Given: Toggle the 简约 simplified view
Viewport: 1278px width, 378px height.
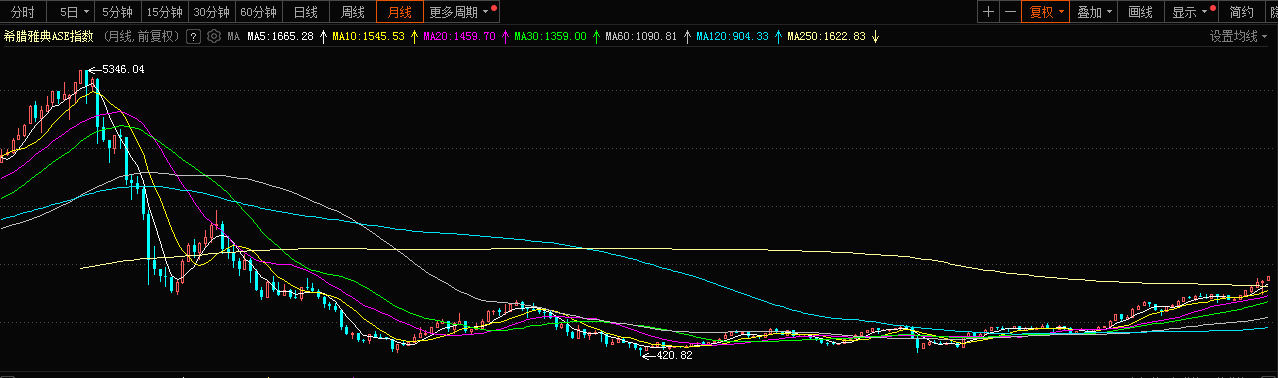Looking at the screenshot, I should [1241, 12].
